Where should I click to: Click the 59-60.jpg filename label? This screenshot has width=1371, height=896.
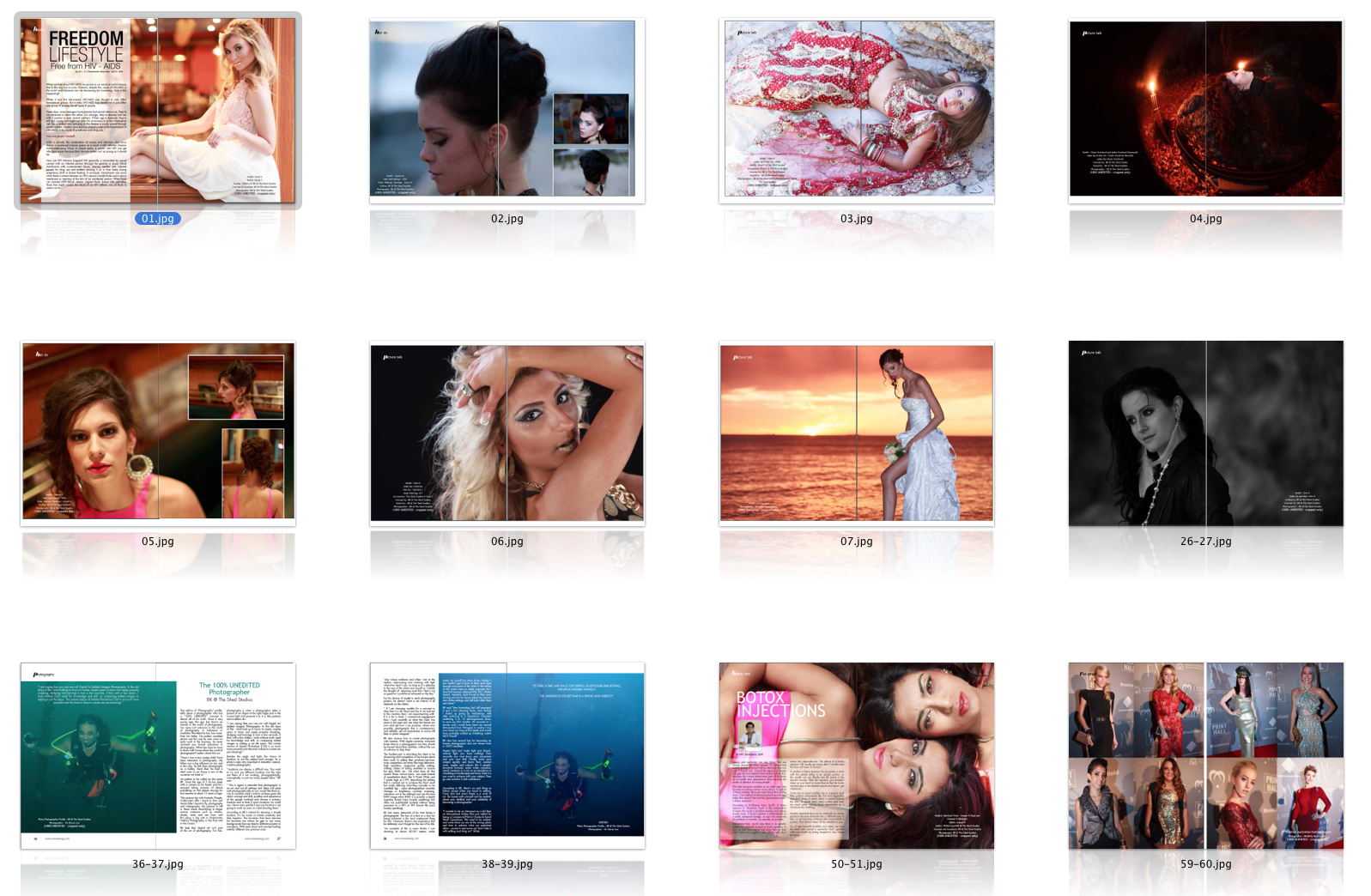pos(1205,864)
